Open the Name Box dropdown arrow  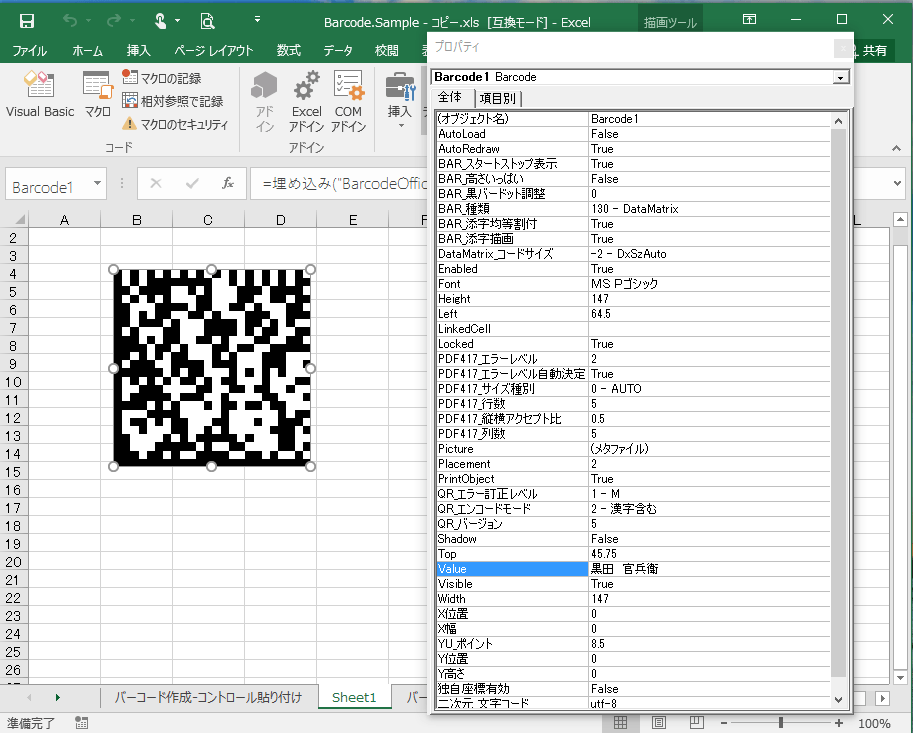point(97,184)
